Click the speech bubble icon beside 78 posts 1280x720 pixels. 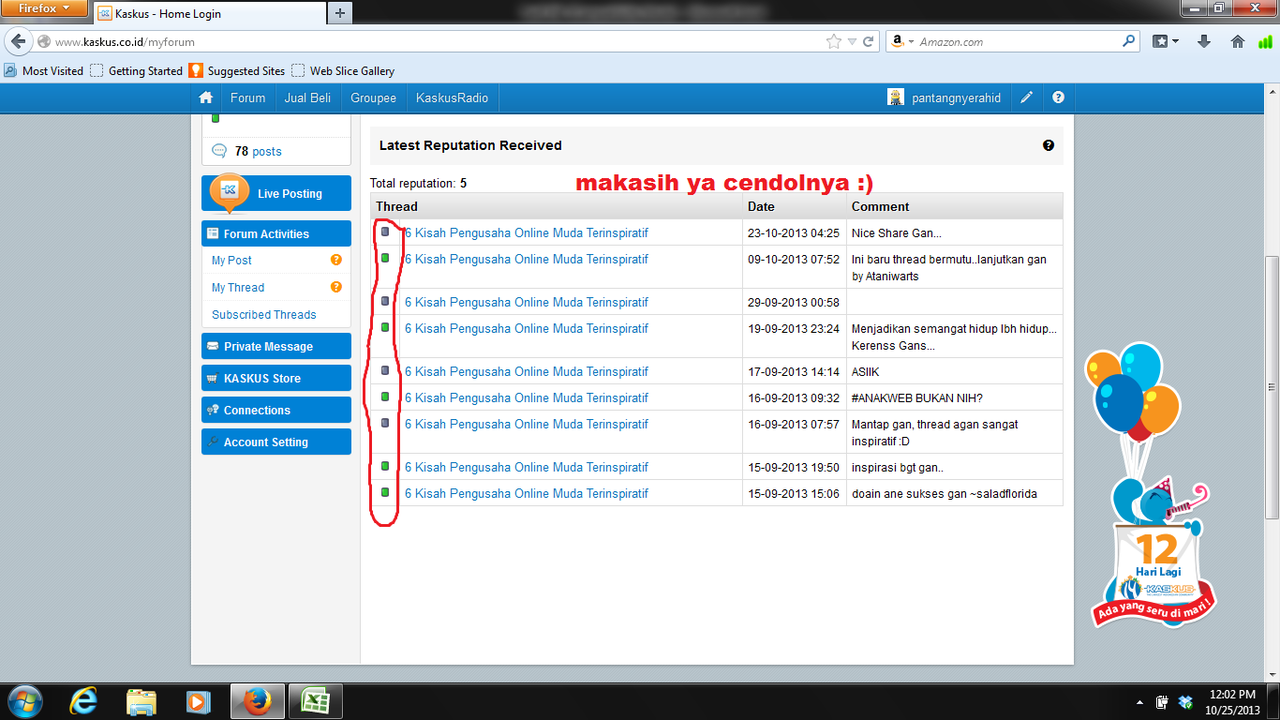(220, 151)
